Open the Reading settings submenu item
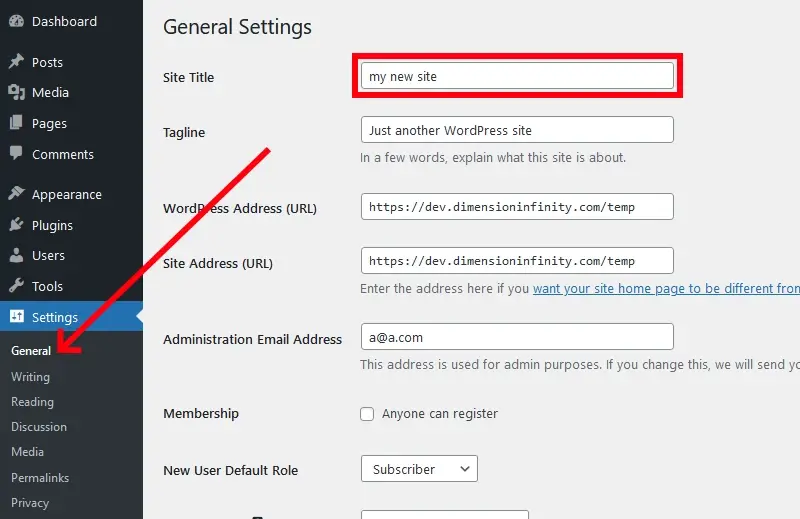Viewport: 800px width, 519px height. tap(32, 402)
